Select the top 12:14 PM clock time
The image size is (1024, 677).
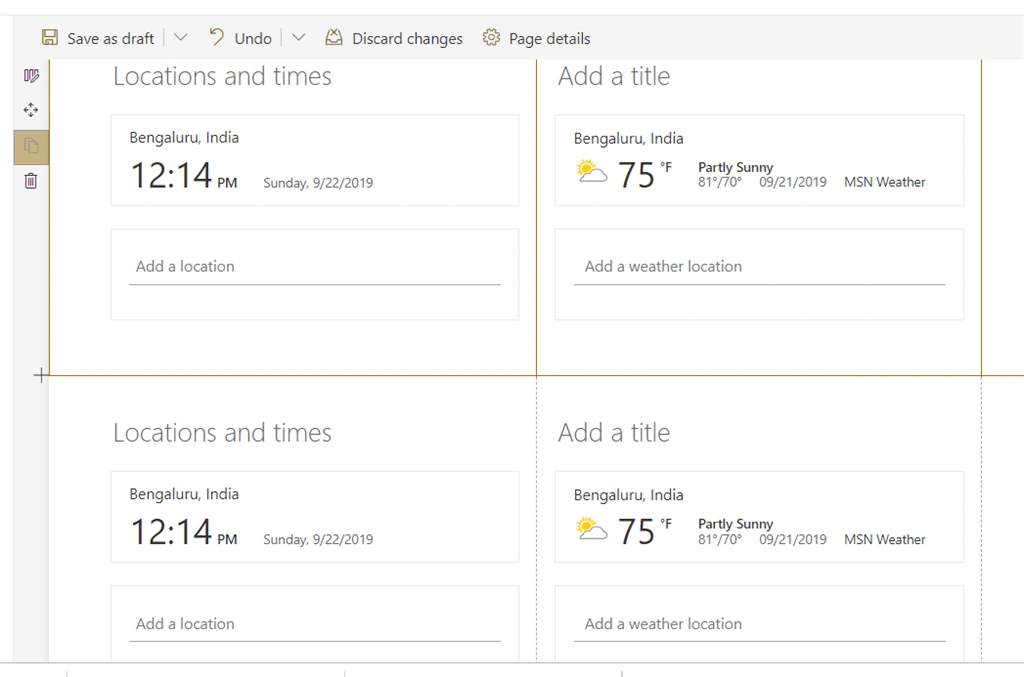[x=184, y=176]
